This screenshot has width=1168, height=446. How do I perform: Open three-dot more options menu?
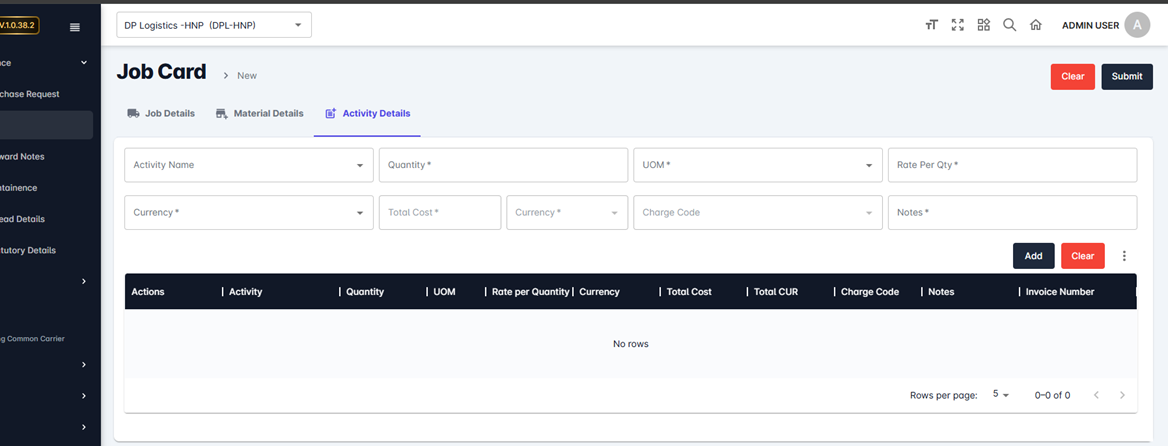(1124, 256)
